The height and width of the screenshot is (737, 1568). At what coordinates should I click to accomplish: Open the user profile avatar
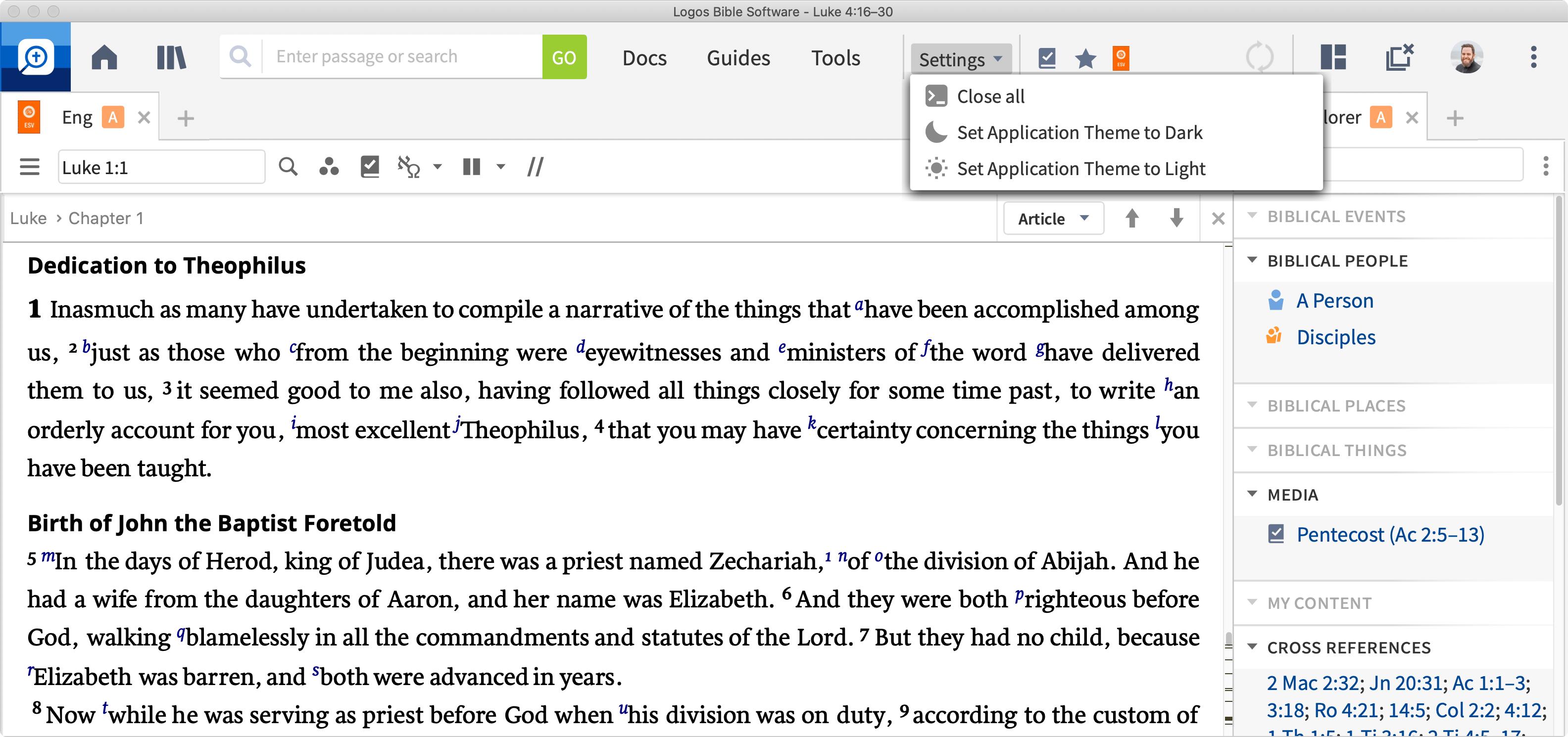pos(1467,57)
